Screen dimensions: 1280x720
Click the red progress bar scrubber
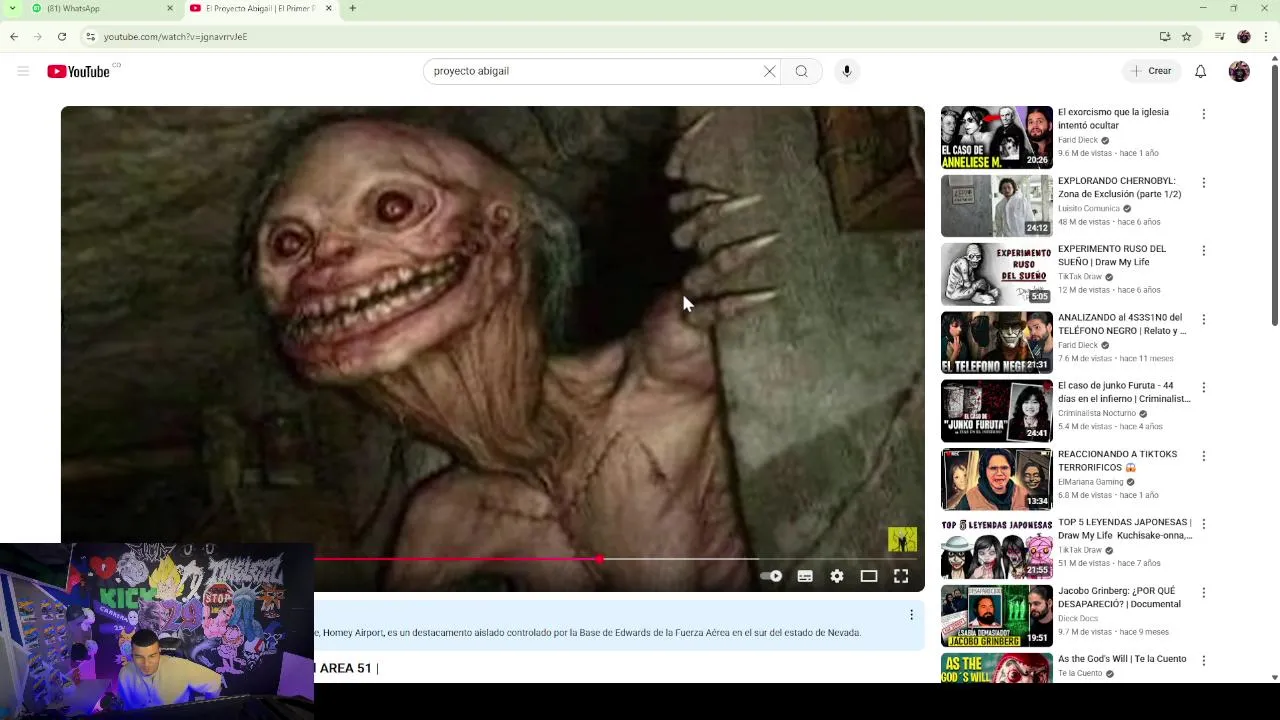click(599, 559)
